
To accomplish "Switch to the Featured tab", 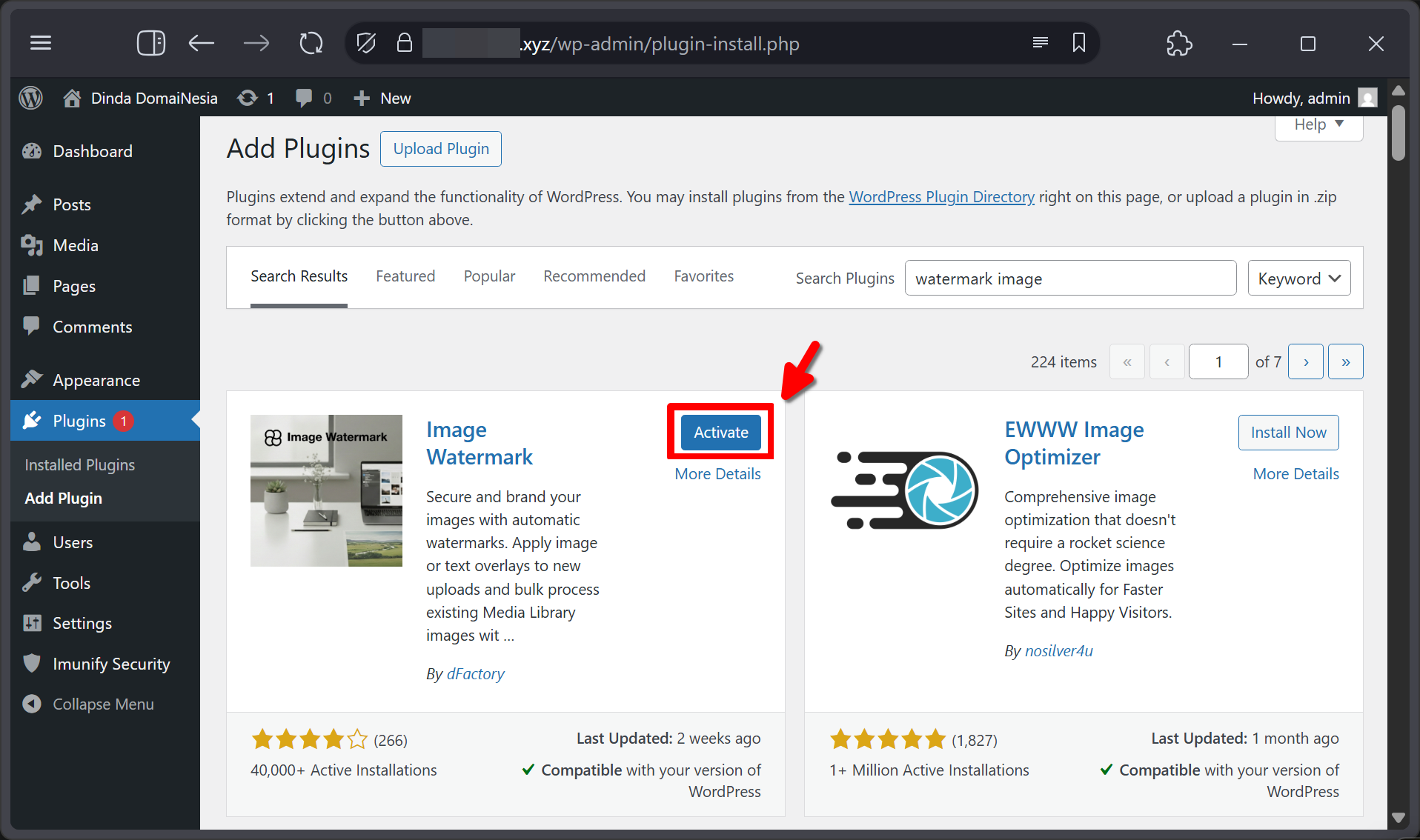I will pos(405,276).
